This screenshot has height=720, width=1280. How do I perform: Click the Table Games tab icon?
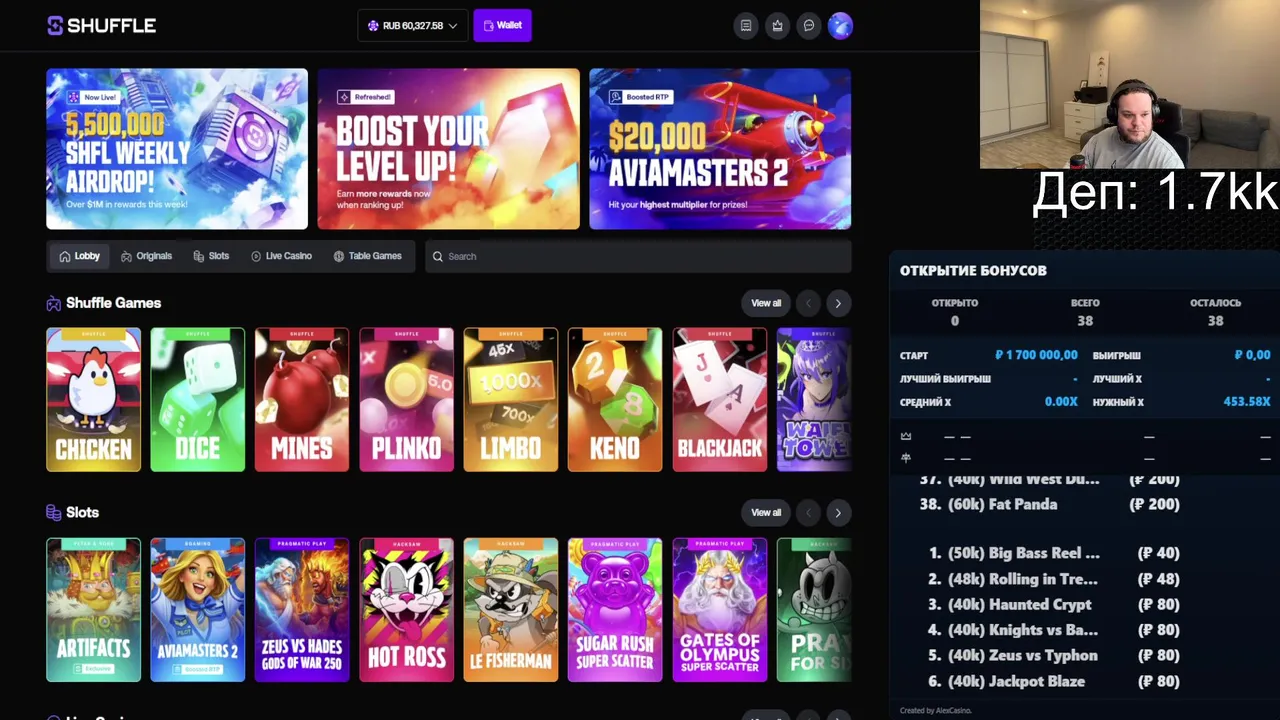coord(339,256)
